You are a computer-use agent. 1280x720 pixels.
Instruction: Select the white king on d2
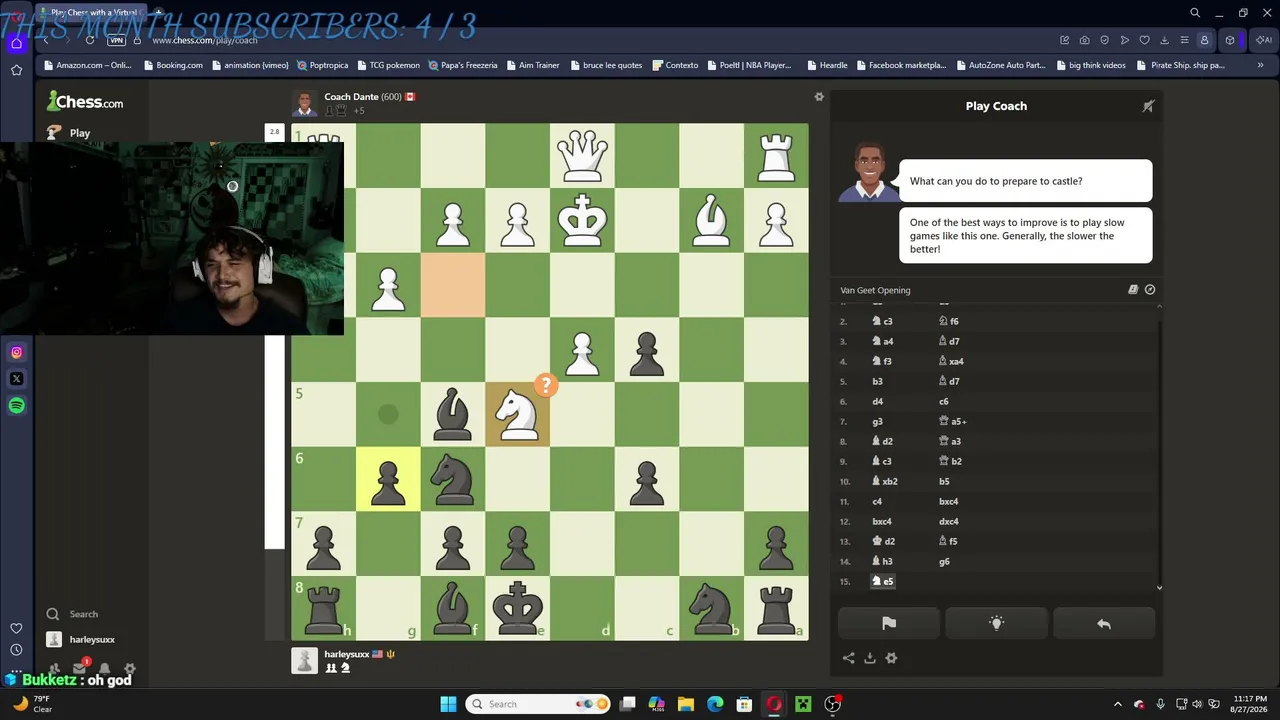[582, 221]
